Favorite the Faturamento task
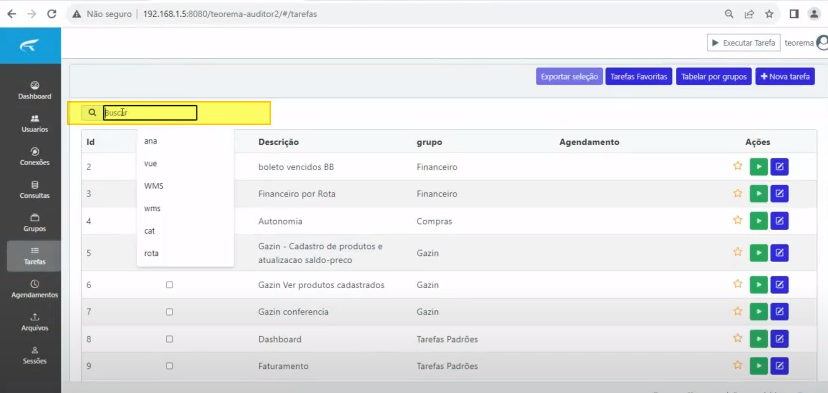 tap(738, 365)
